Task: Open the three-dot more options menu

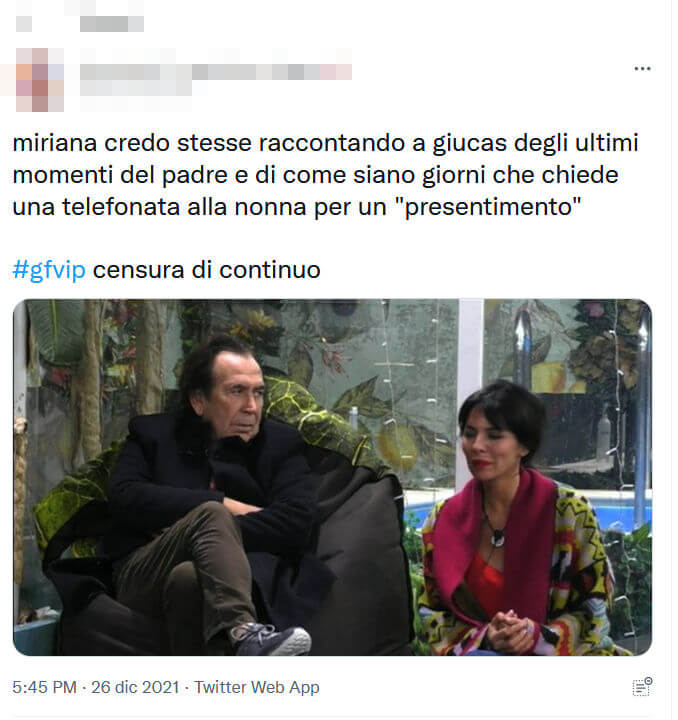Action: click(x=642, y=69)
